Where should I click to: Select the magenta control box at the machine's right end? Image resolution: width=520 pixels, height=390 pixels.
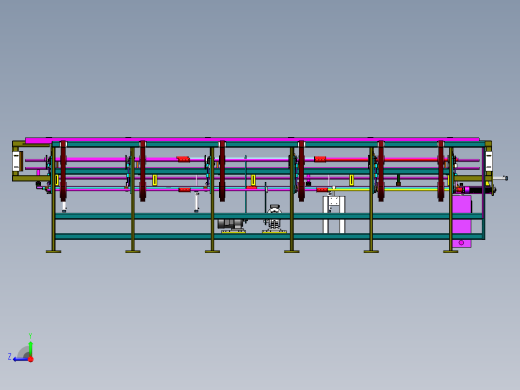(462, 221)
